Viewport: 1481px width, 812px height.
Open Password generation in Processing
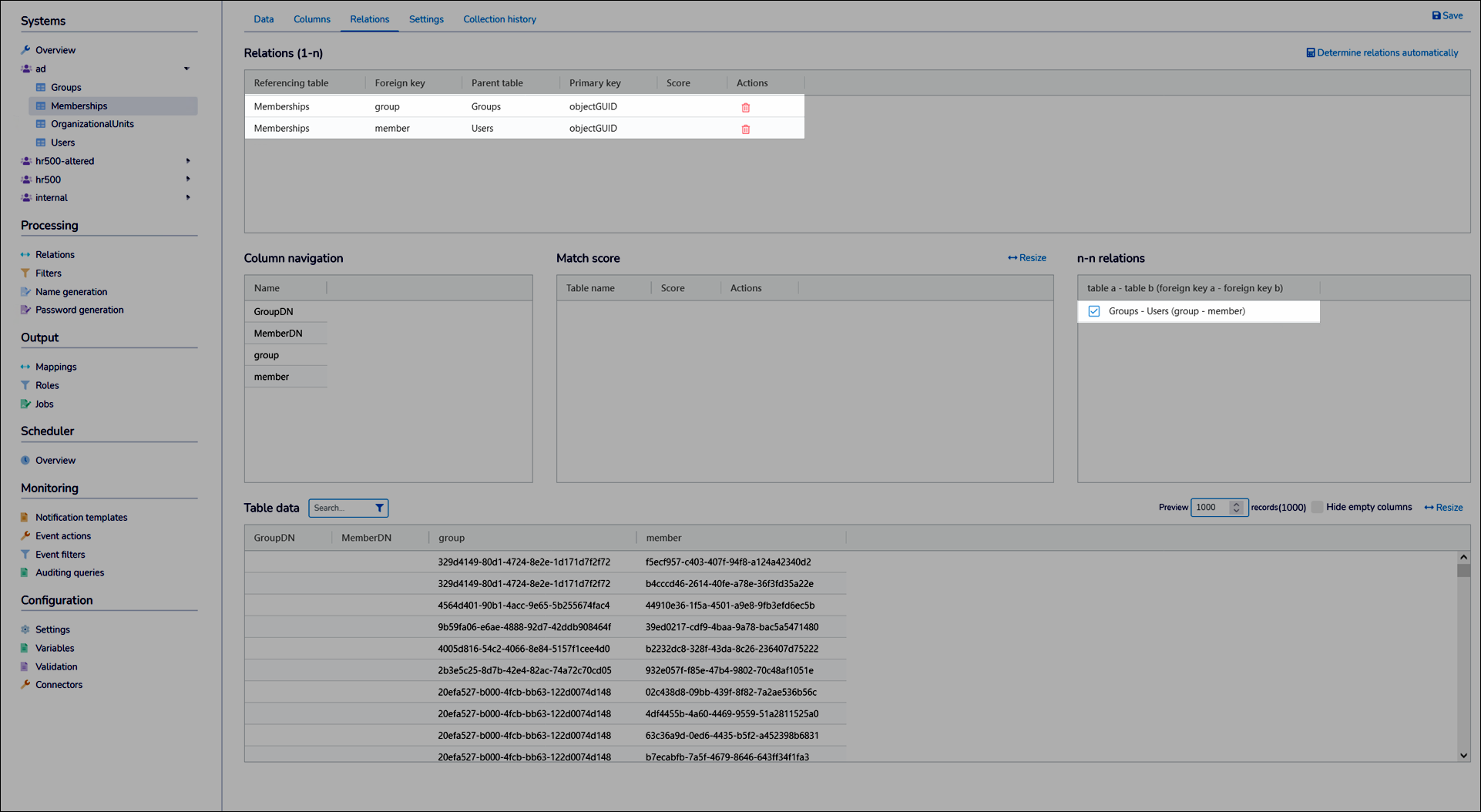(79, 310)
